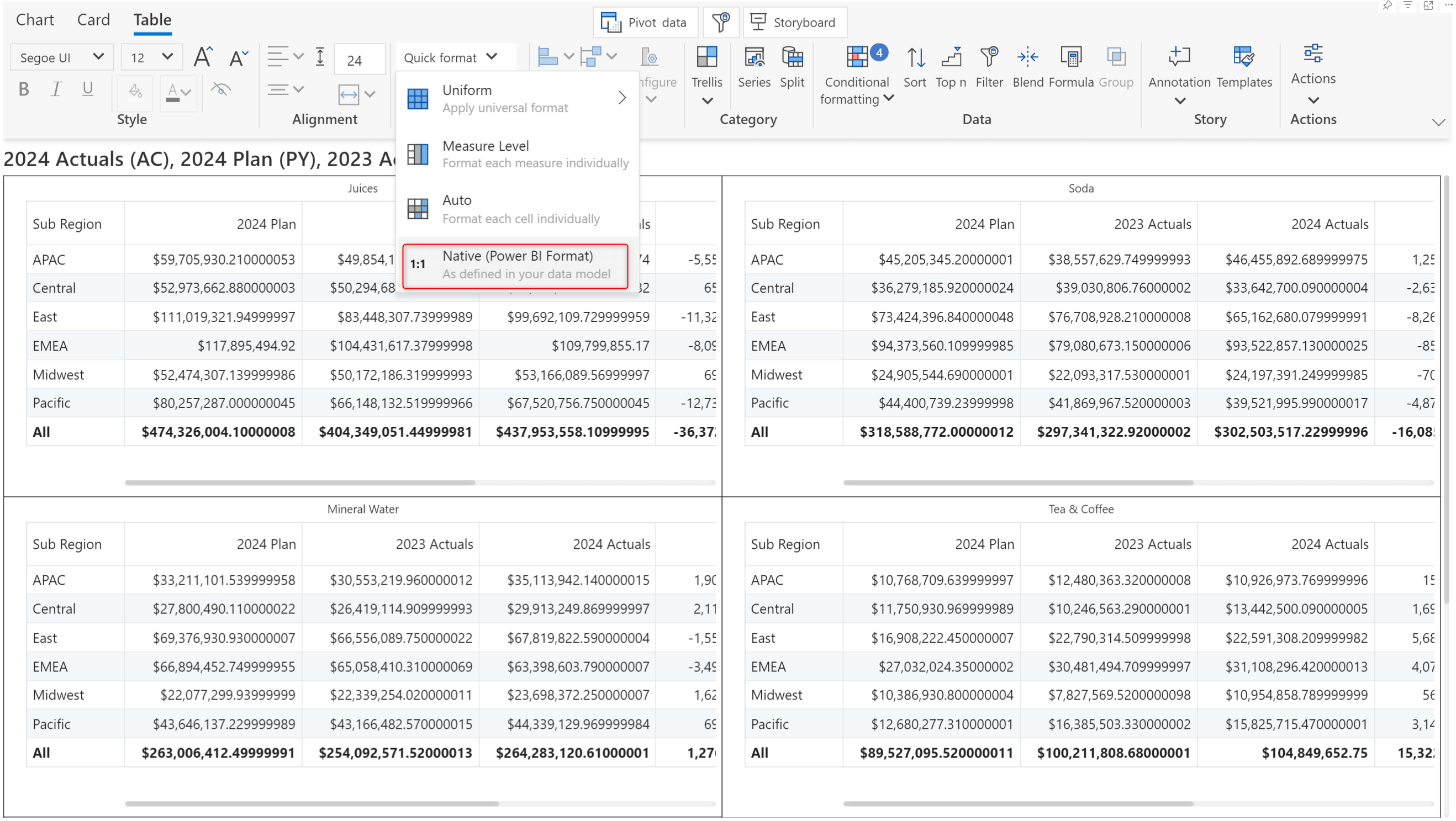Choose the Uniform format option
The image size is (1456, 821).
[x=517, y=98]
